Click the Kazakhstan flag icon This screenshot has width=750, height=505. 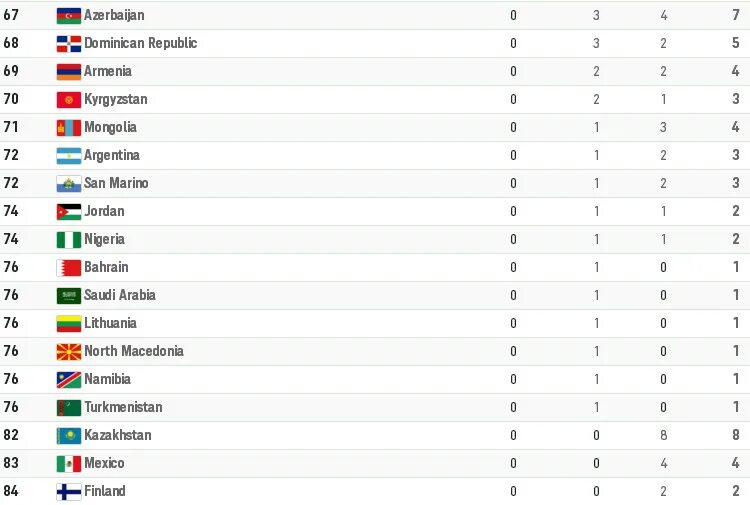click(69, 436)
